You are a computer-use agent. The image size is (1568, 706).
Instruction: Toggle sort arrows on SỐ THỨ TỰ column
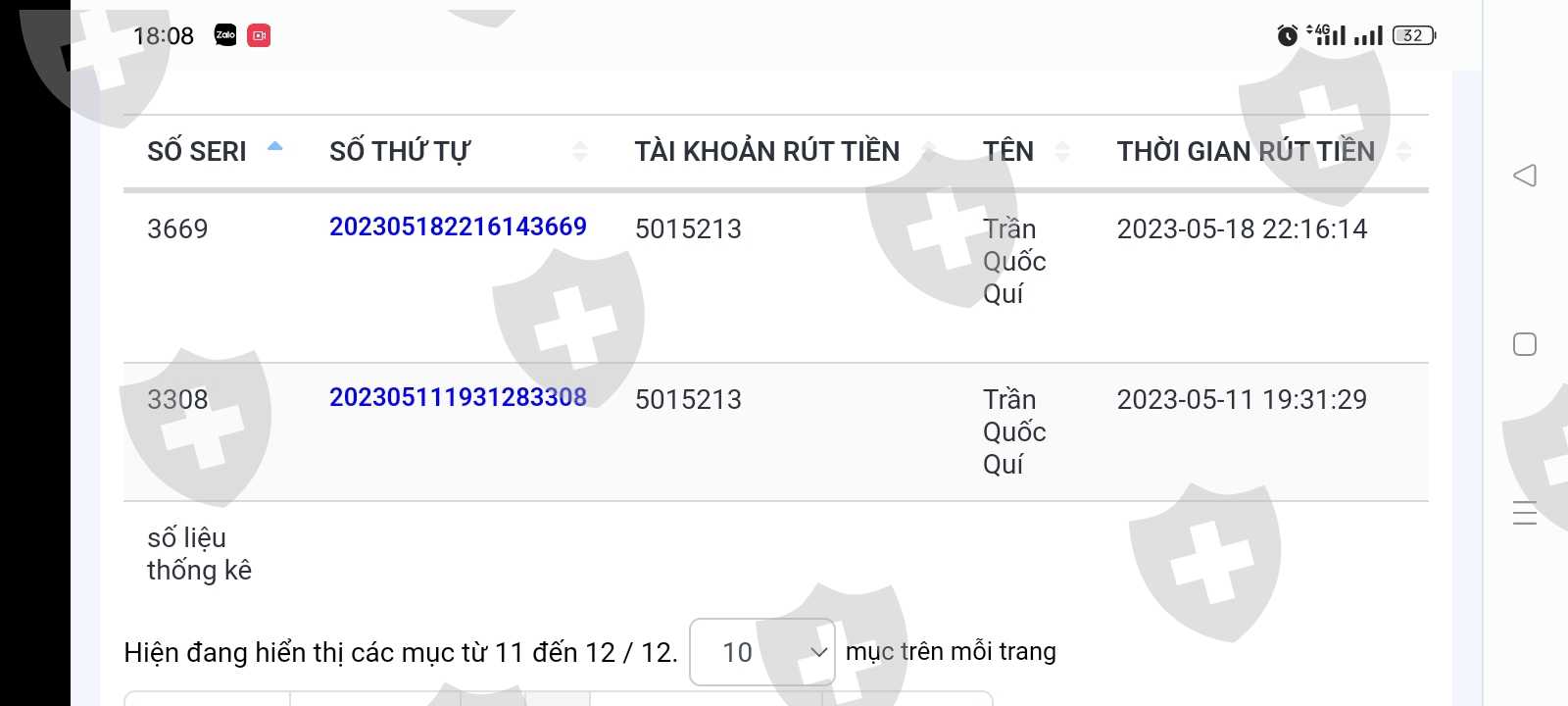[580, 151]
